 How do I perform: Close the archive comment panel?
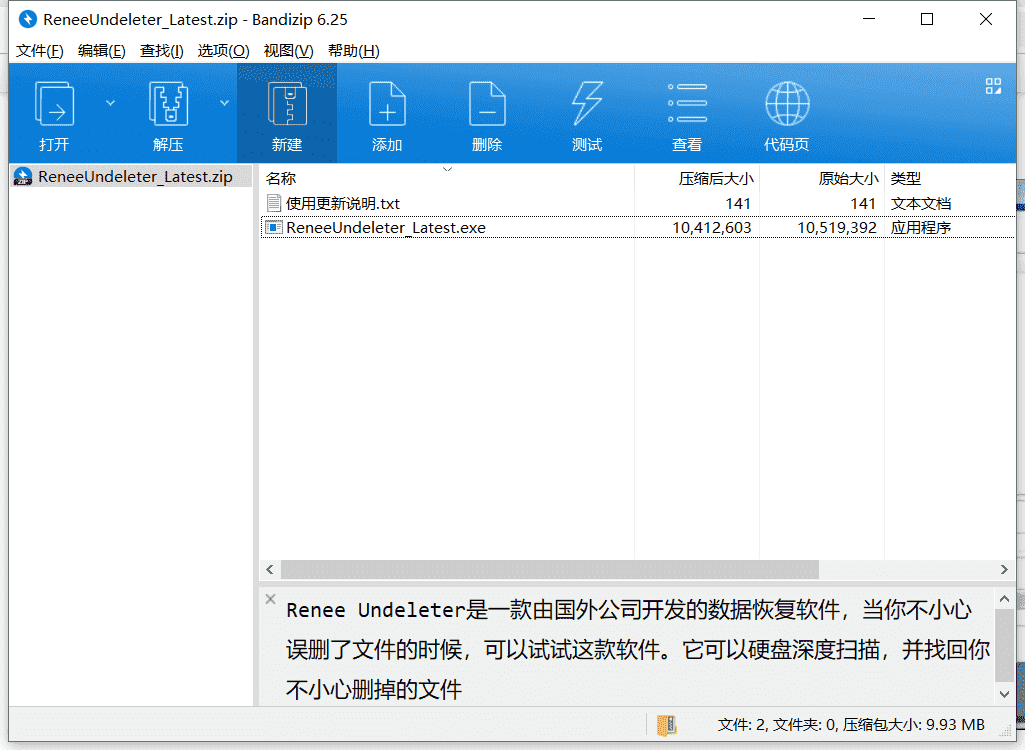pos(271,598)
